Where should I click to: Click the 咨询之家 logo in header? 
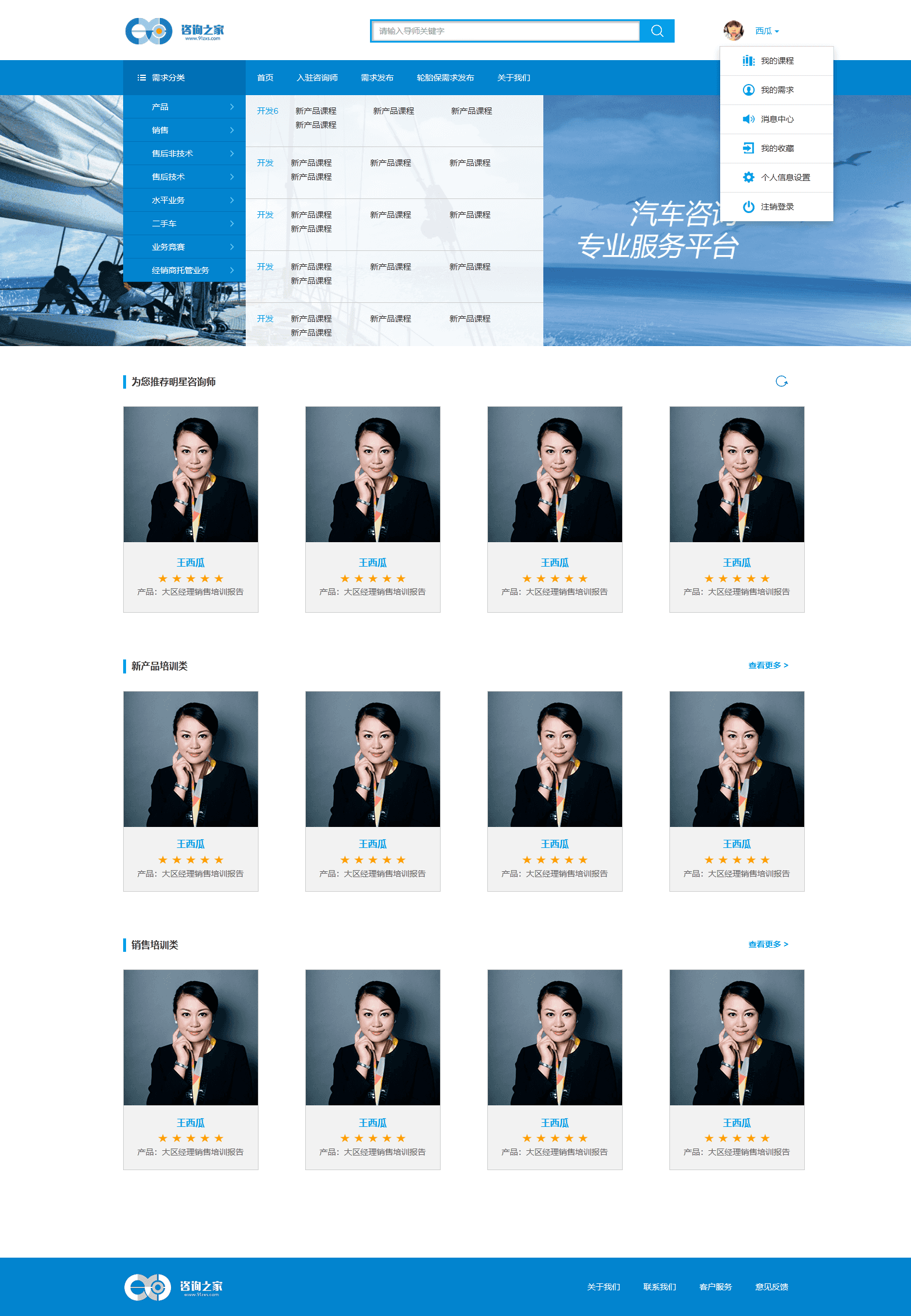tap(174, 31)
